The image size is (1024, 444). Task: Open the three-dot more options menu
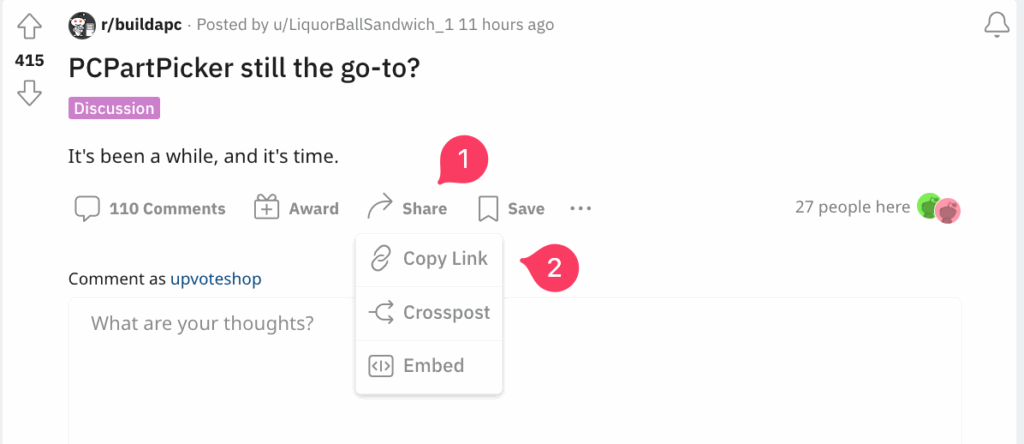[581, 209]
